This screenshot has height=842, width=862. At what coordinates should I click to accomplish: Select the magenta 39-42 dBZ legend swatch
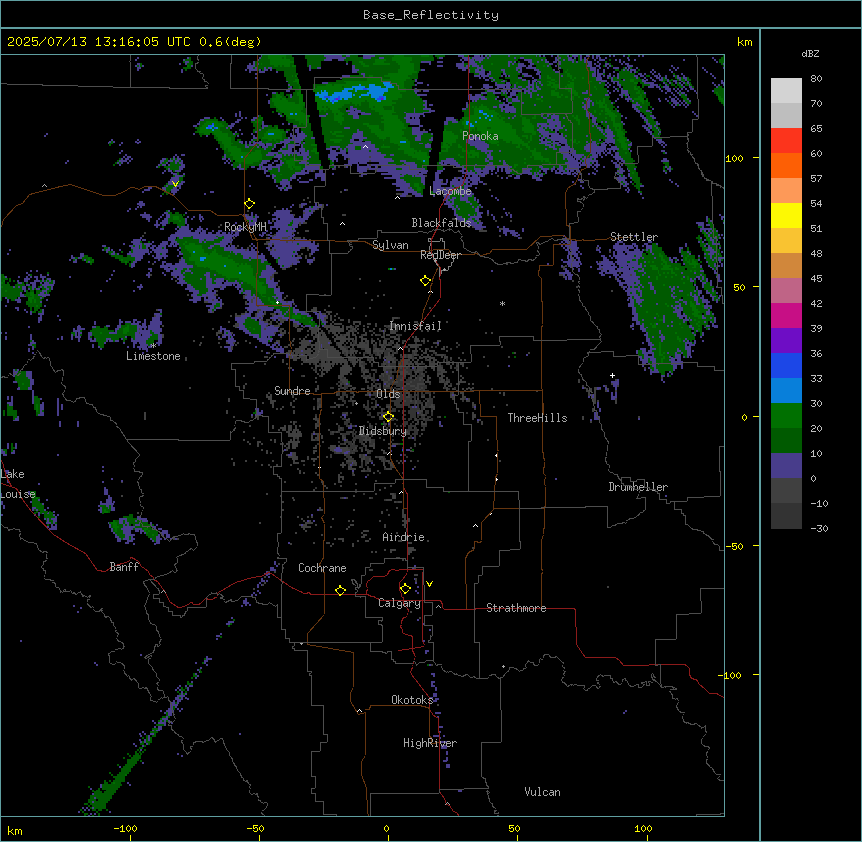click(x=786, y=315)
